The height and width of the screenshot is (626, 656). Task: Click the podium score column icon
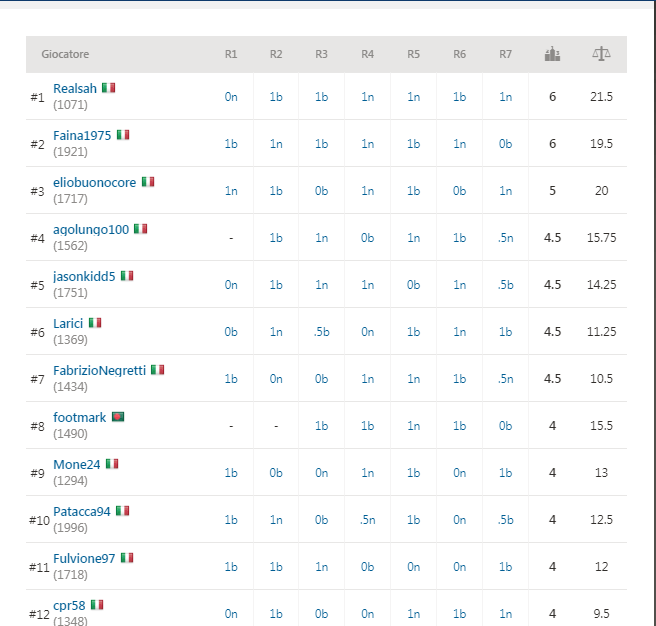[552, 54]
